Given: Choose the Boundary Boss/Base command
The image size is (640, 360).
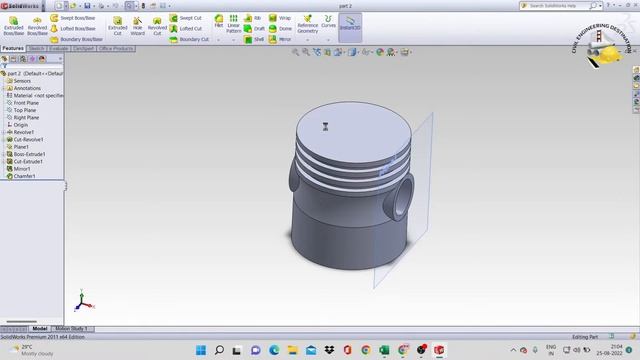Looking at the screenshot, I should (76, 39).
